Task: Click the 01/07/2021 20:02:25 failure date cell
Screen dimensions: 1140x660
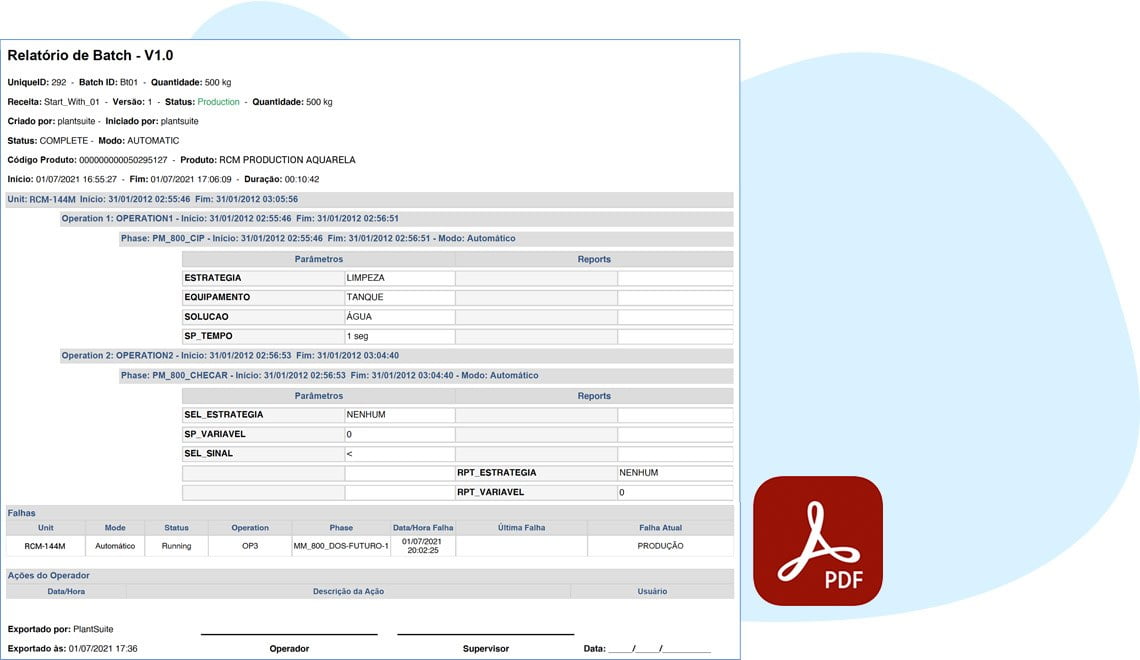Action: (x=423, y=546)
